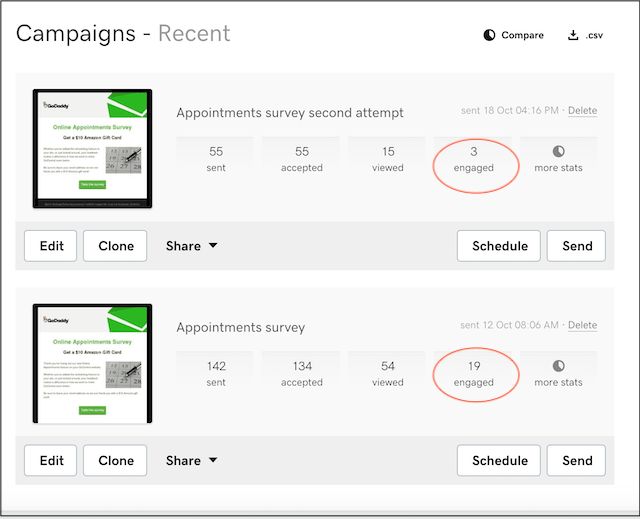Open more stats icon for second attempt campaign

pos(558,151)
